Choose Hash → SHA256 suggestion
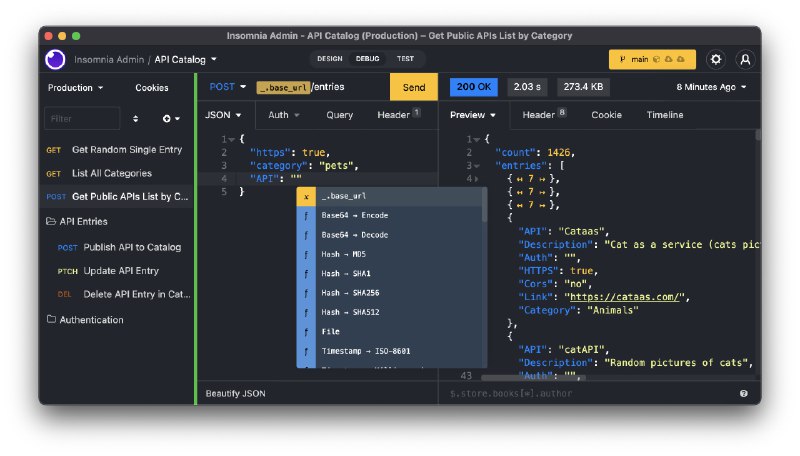The height and width of the screenshot is (456, 800). [x=389, y=293]
